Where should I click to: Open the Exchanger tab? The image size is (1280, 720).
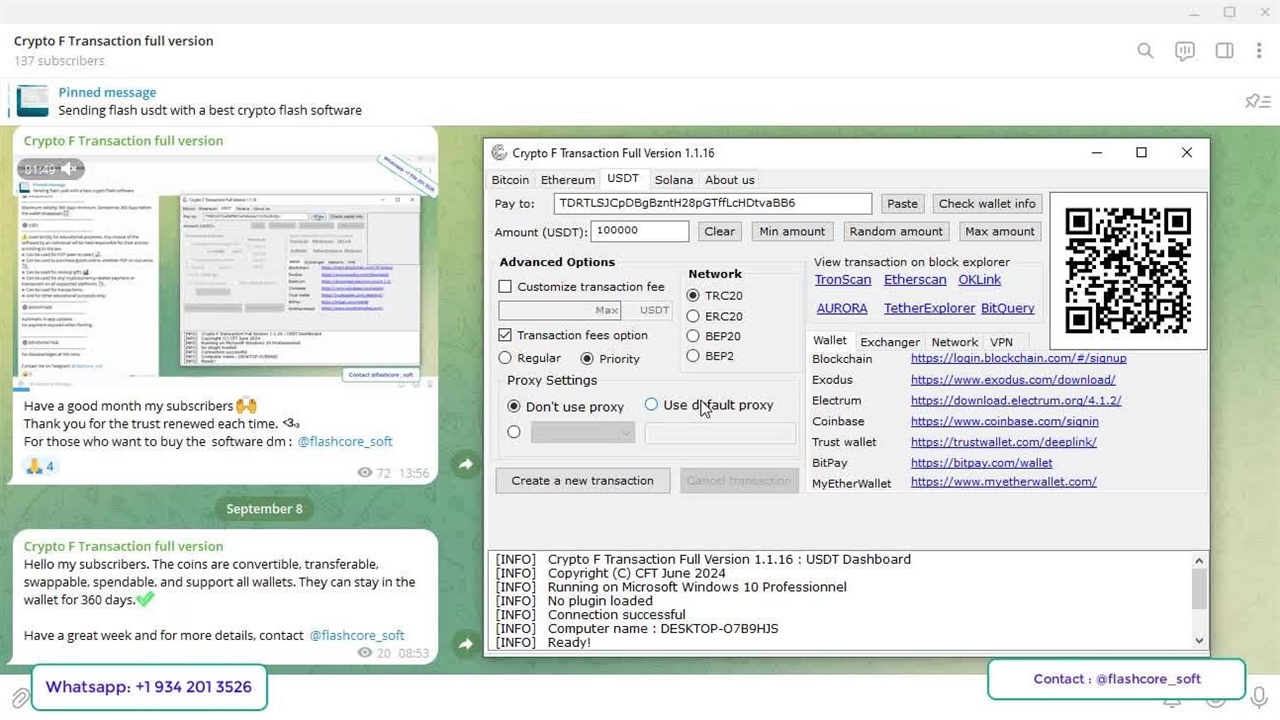[889, 342]
